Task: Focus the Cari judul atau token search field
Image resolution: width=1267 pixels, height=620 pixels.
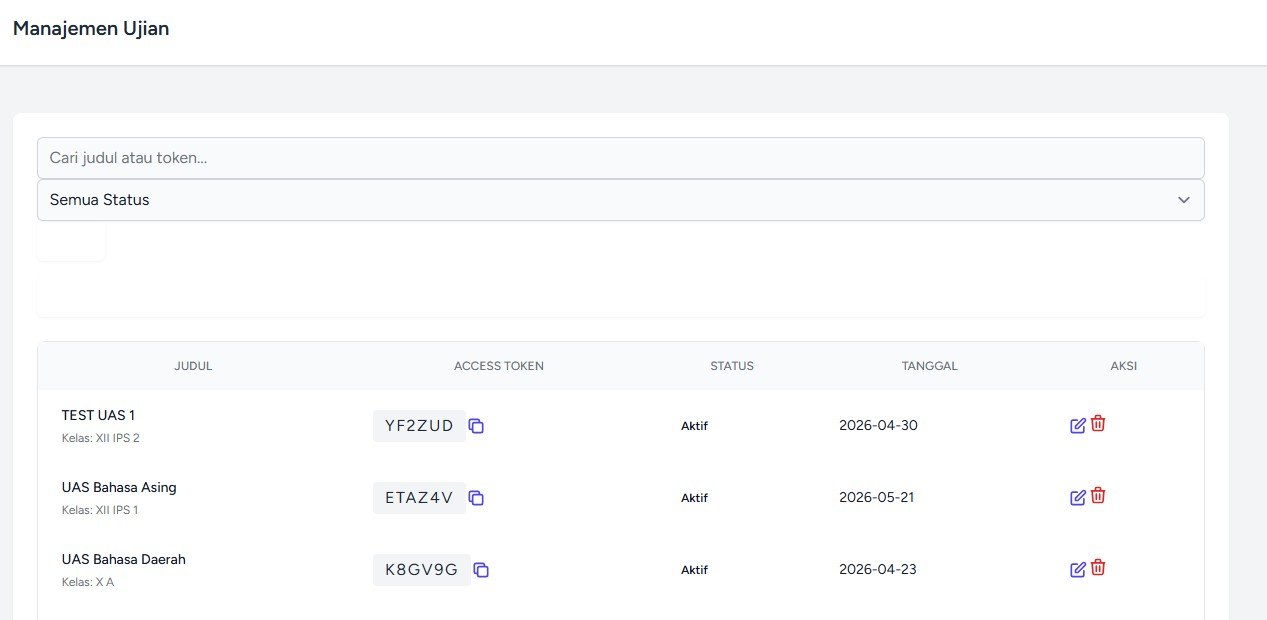Action: 621,158
